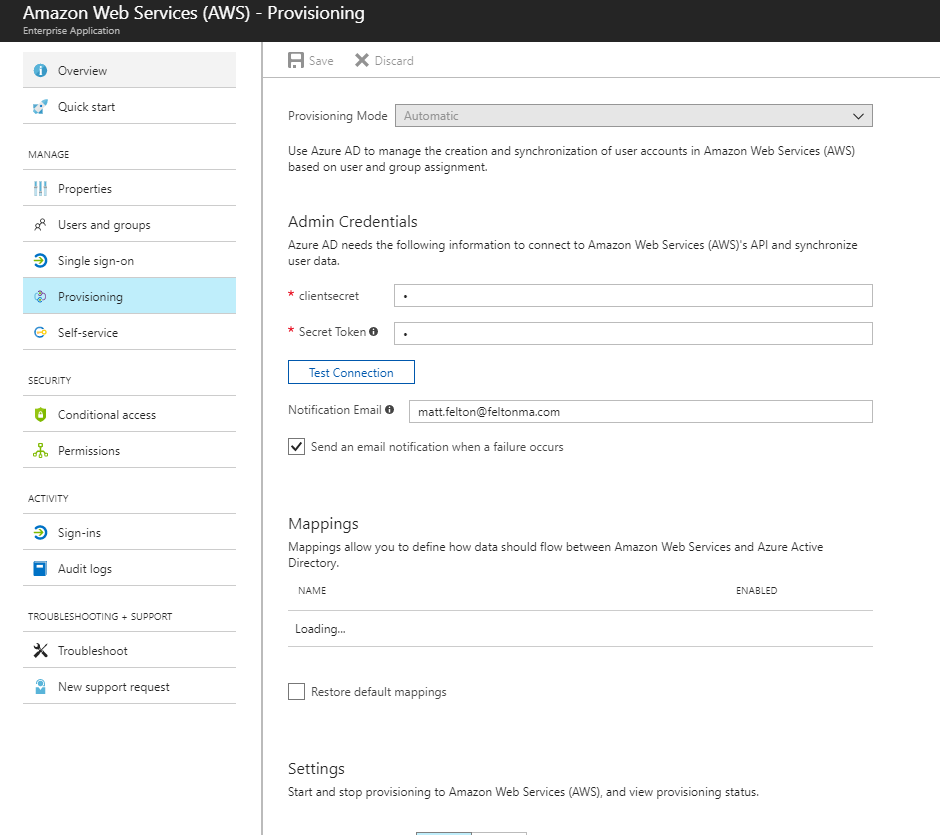Click the Save button label
Screen dimensions: 940x835
pos(321,61)
